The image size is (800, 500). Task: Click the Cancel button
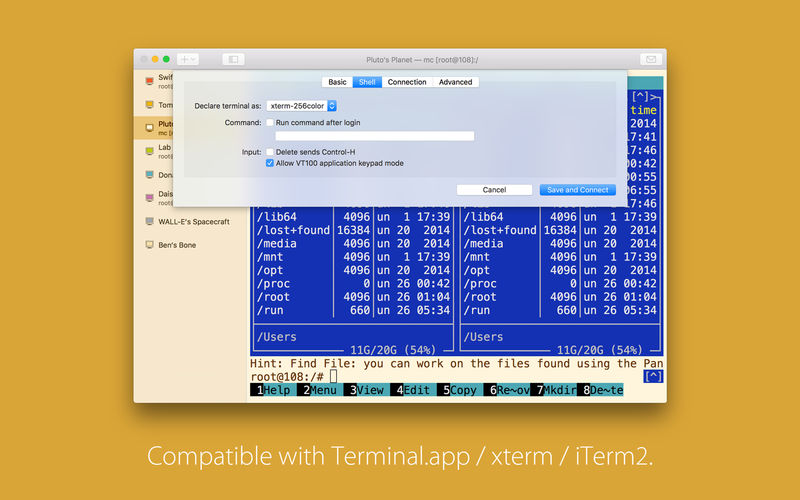click(x=494, y=190)
